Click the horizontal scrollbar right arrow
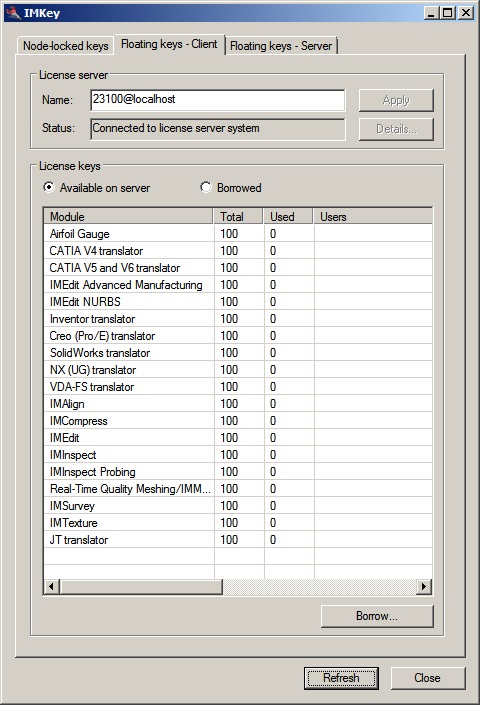 tap(424, 586)
